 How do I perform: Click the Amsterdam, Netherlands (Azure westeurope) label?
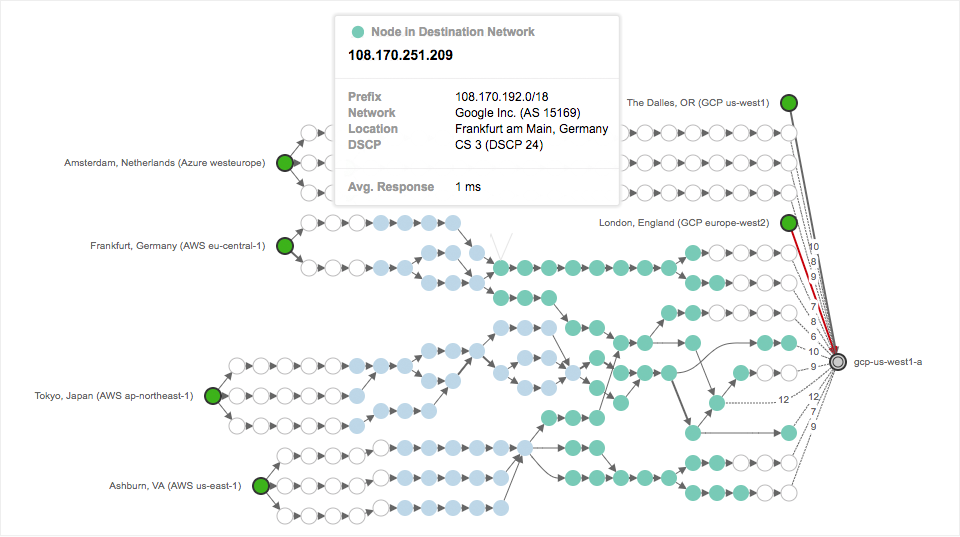click(x=165, y=162)
